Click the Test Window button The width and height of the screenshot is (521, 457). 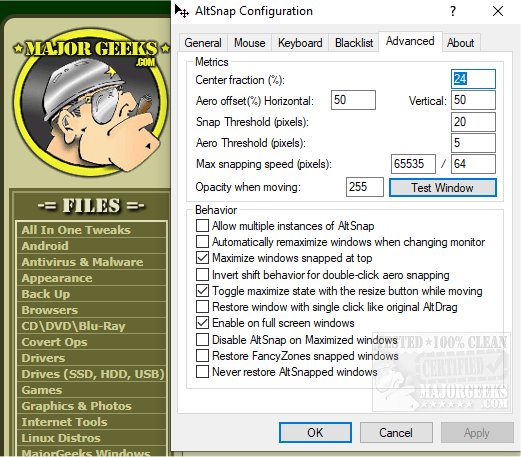(x=443, y=188)
